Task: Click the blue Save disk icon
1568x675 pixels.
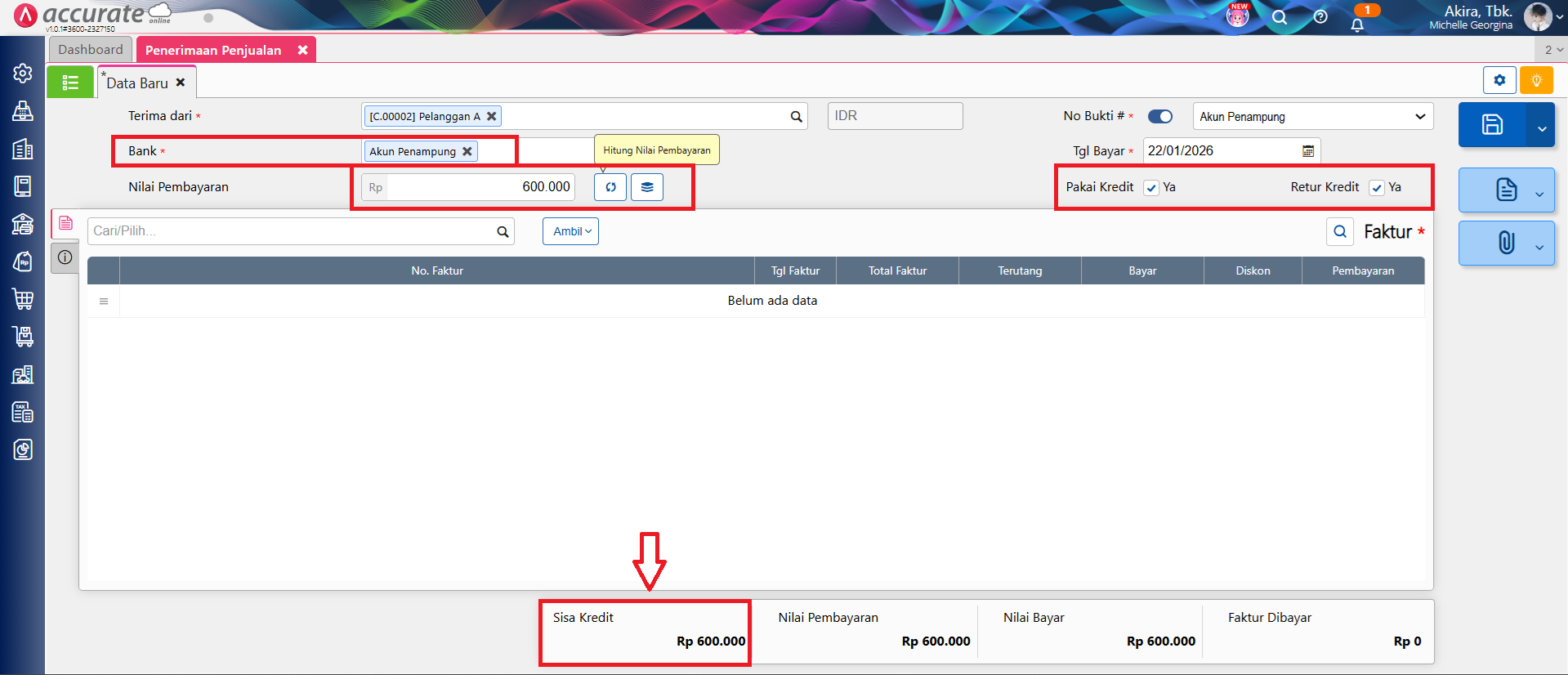Action: click(1492, 125)
